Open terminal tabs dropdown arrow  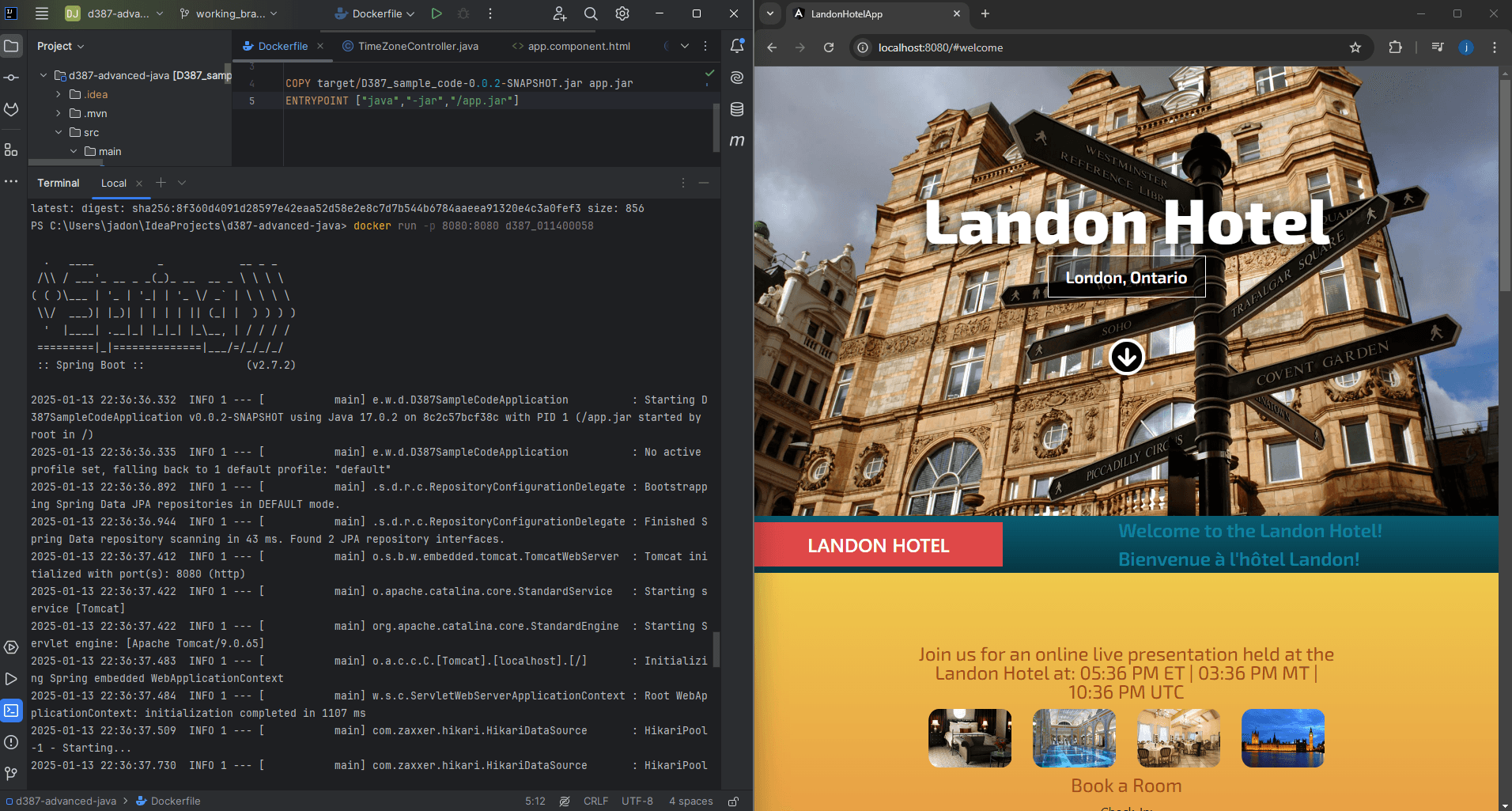click(x=182, y=183)
